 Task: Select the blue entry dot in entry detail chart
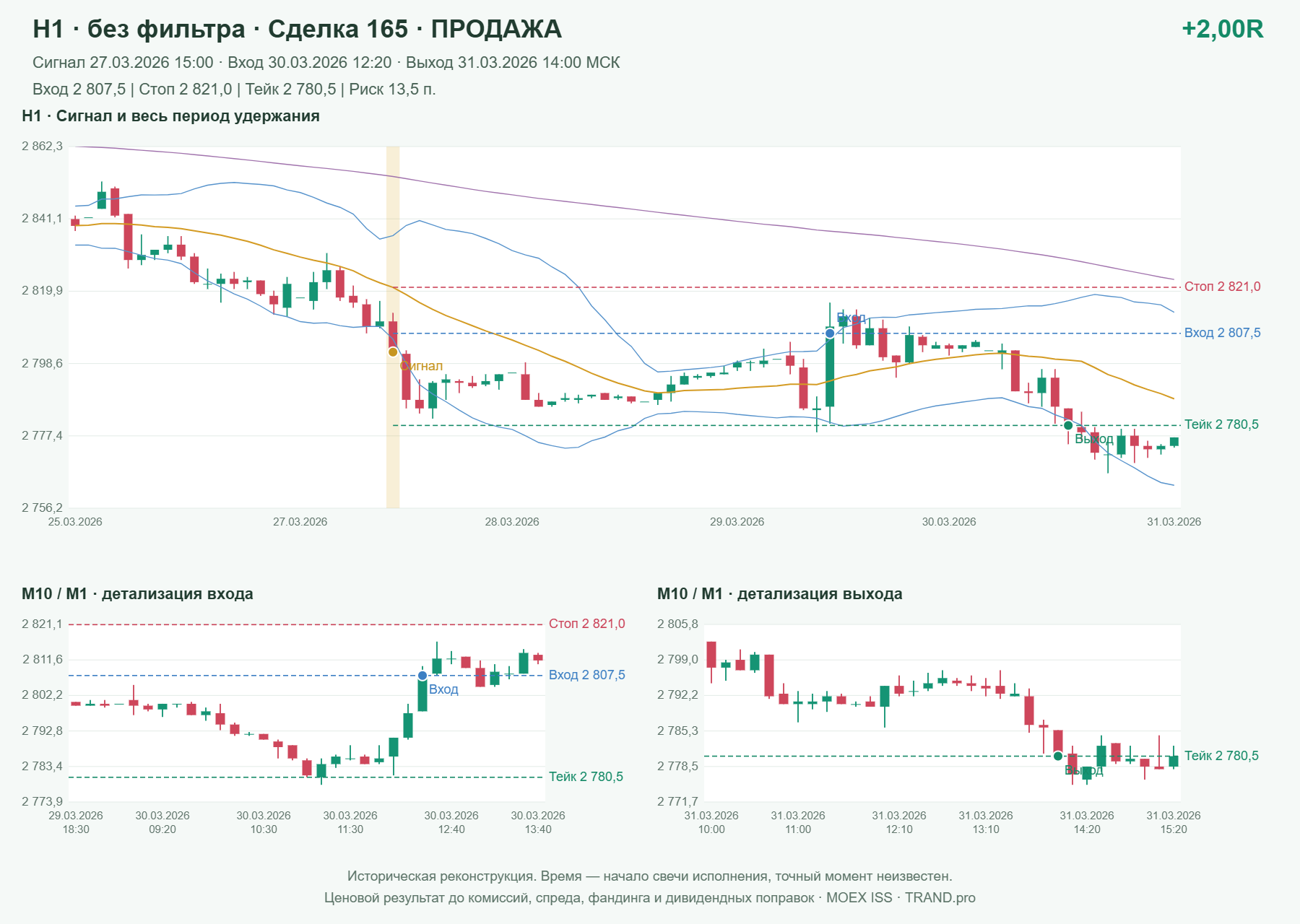(422, 676)
